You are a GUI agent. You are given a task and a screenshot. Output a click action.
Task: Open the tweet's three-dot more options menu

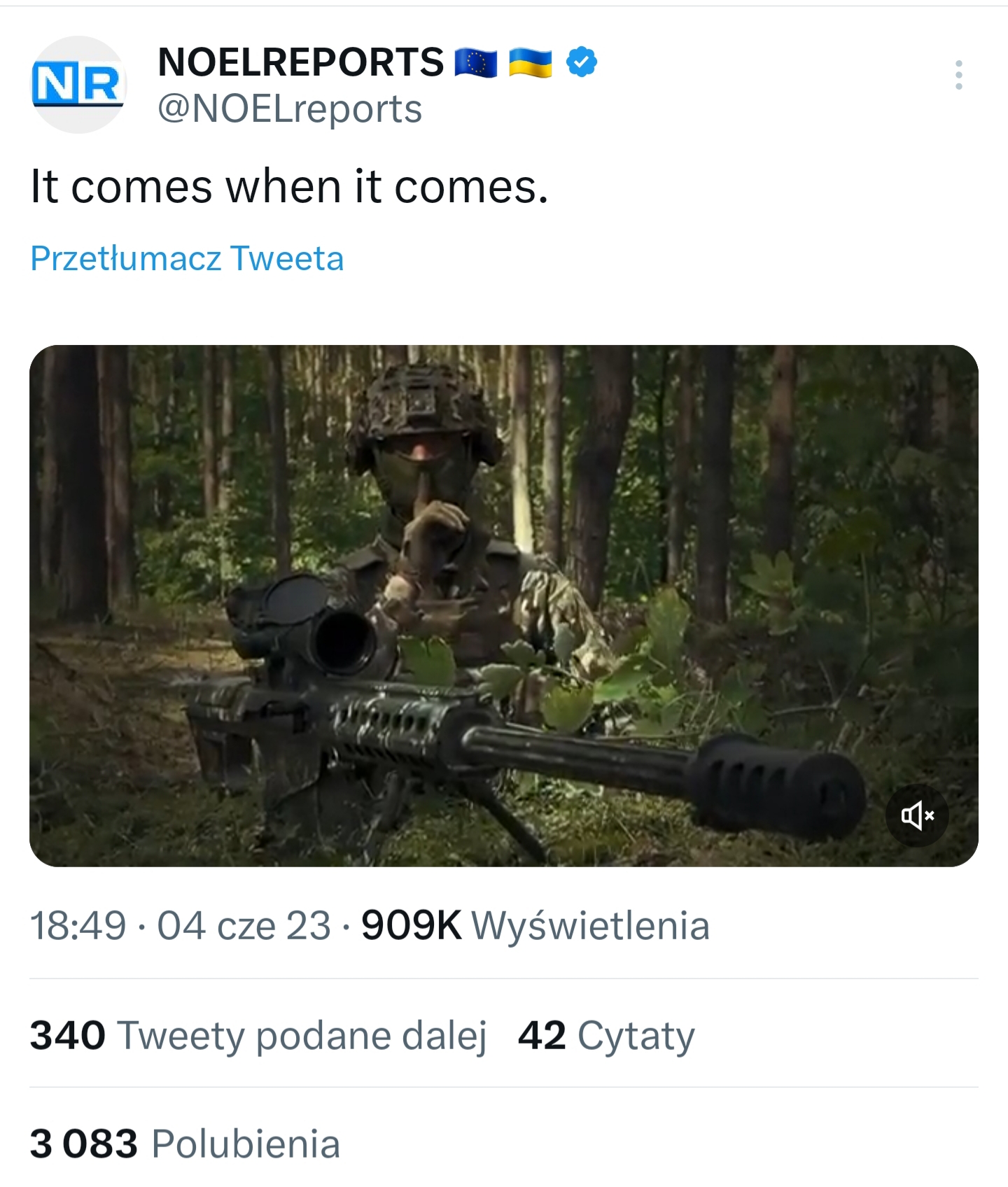click(958, 75)
